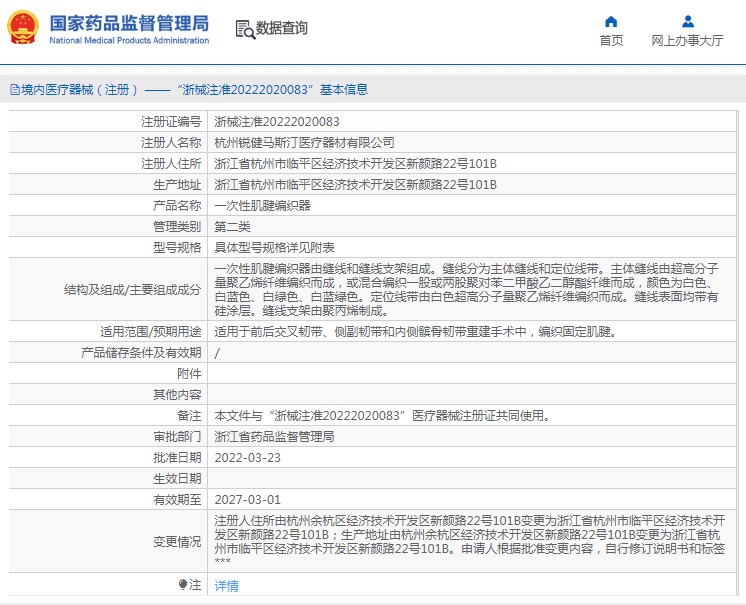The height and width of the screenshot is (605, 746).
Task: Click the 变更情况 row label
Action: point(177,541)
